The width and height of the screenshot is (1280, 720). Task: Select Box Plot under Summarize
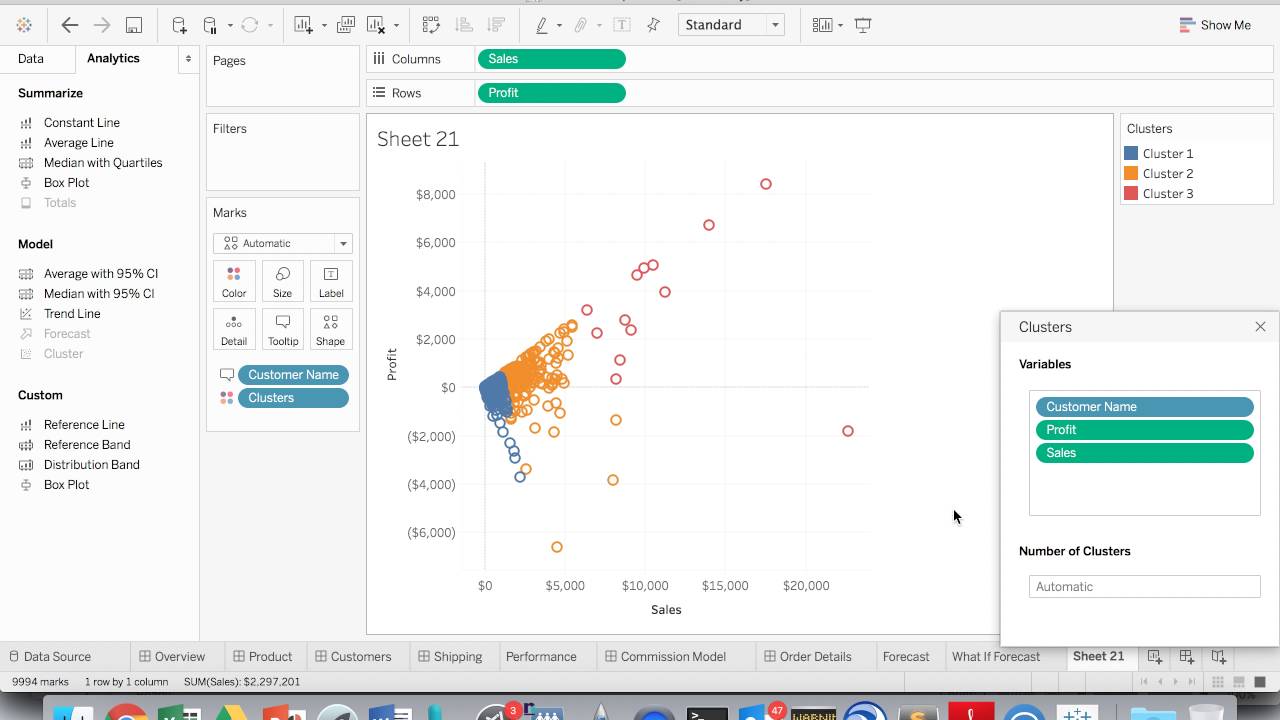pyautogui.click(x=67, y=183)
